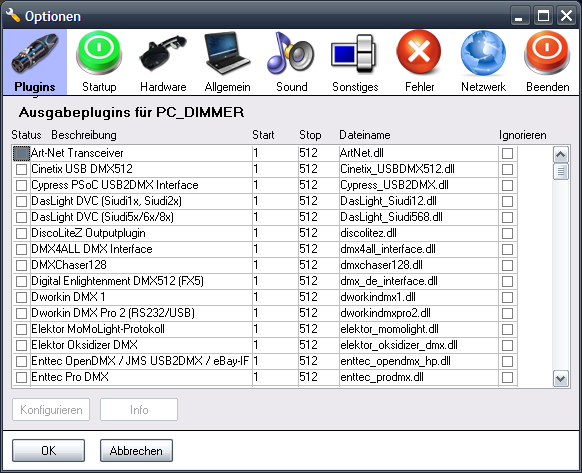Open the Netzwerk globe icon
This screenshot has height=473, width=582.
click(483, 62)
